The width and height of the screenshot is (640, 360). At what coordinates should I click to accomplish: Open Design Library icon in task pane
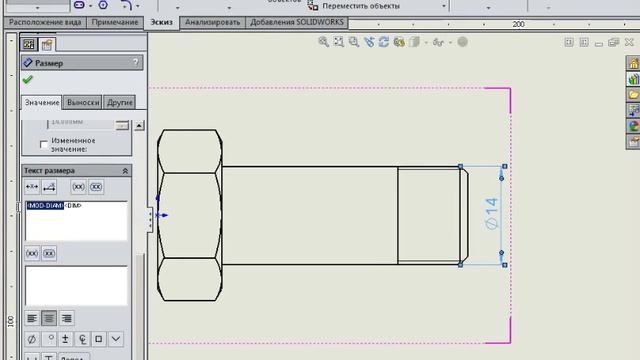tap(633, 79)
